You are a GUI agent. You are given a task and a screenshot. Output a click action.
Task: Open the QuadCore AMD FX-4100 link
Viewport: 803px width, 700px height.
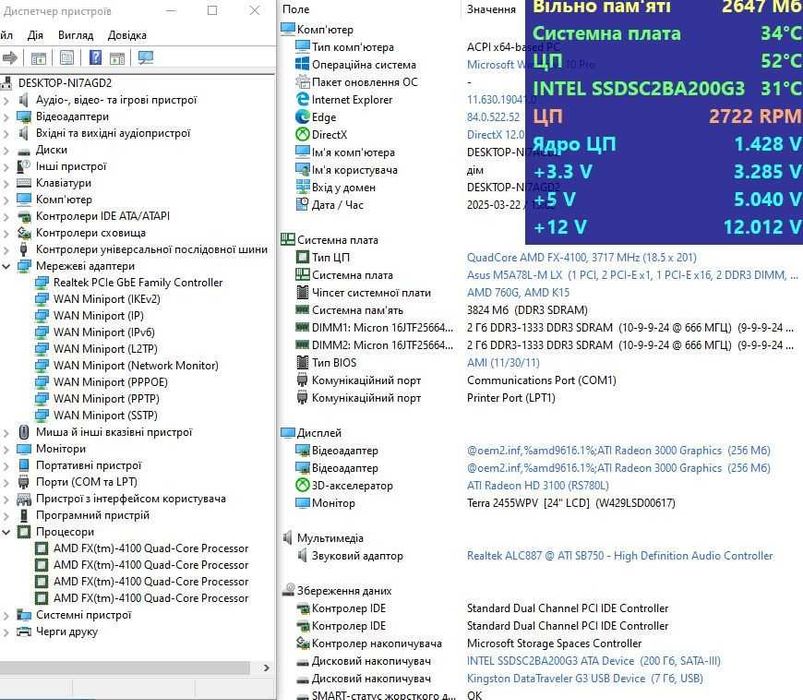581,258
